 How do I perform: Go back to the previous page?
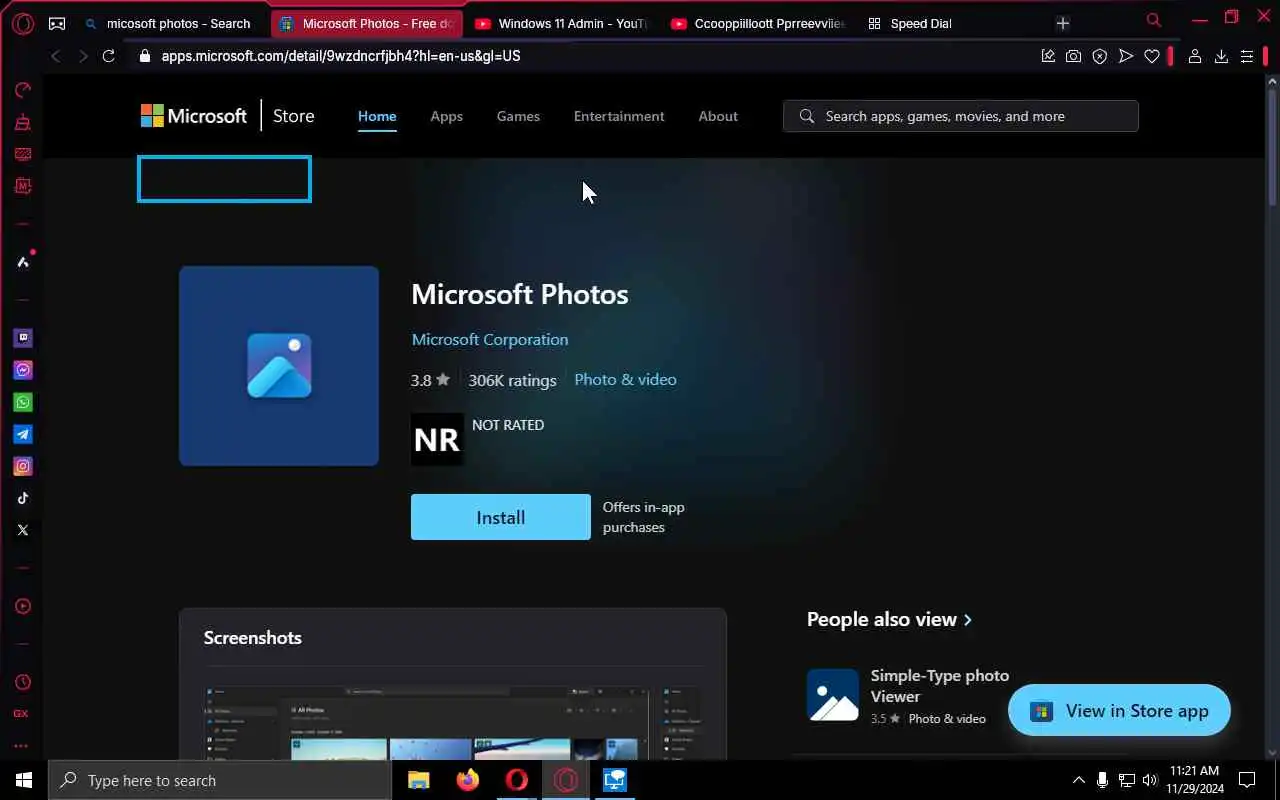[56, 56]
